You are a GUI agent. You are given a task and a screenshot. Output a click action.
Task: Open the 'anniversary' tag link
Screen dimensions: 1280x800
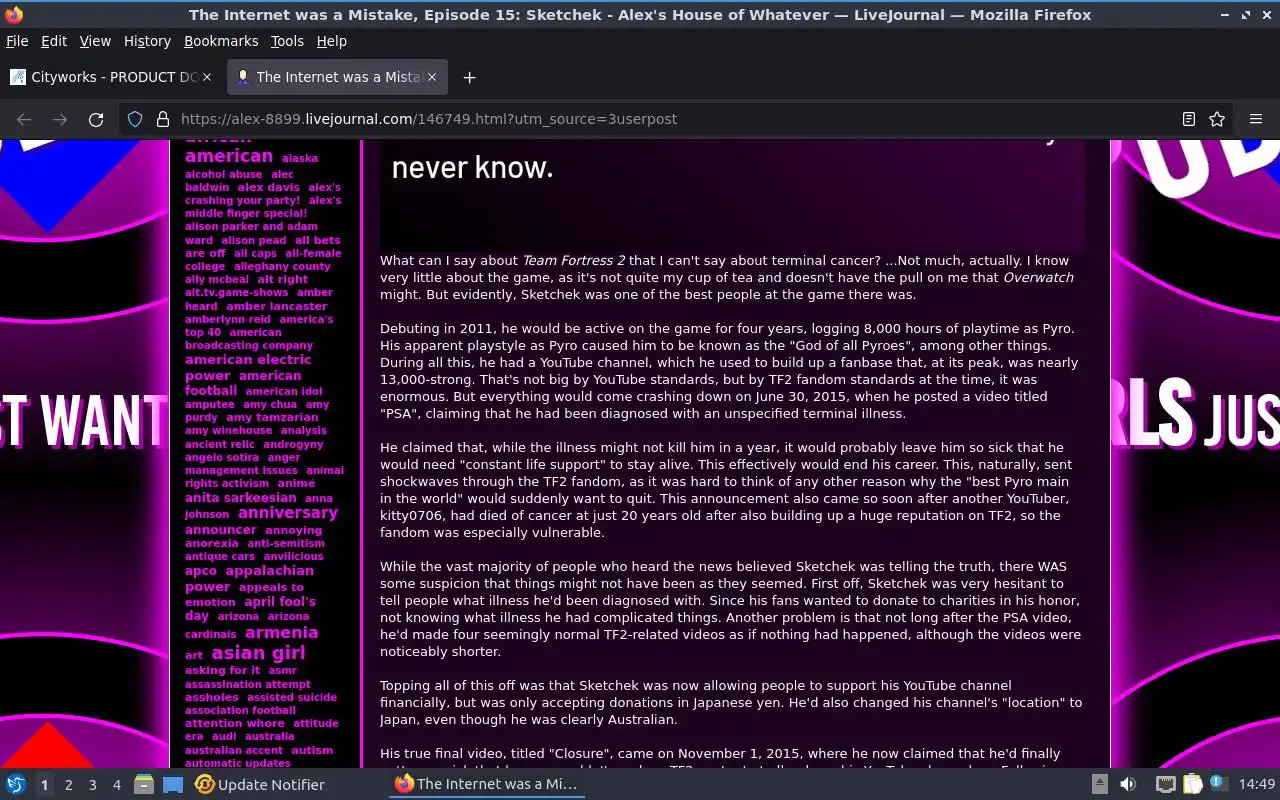(x=288, y=513)
